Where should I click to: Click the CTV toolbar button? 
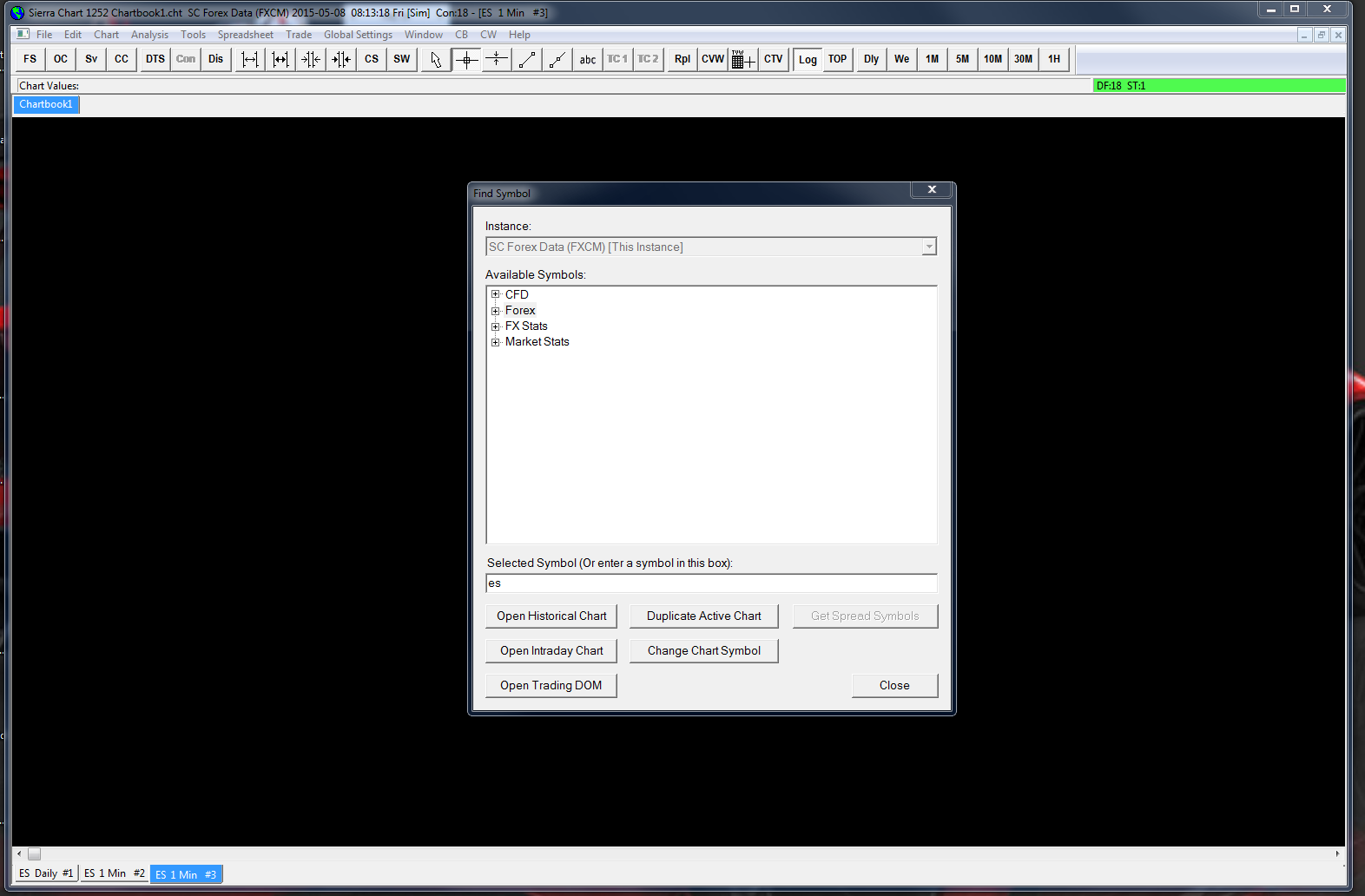(x=774, y=59)
